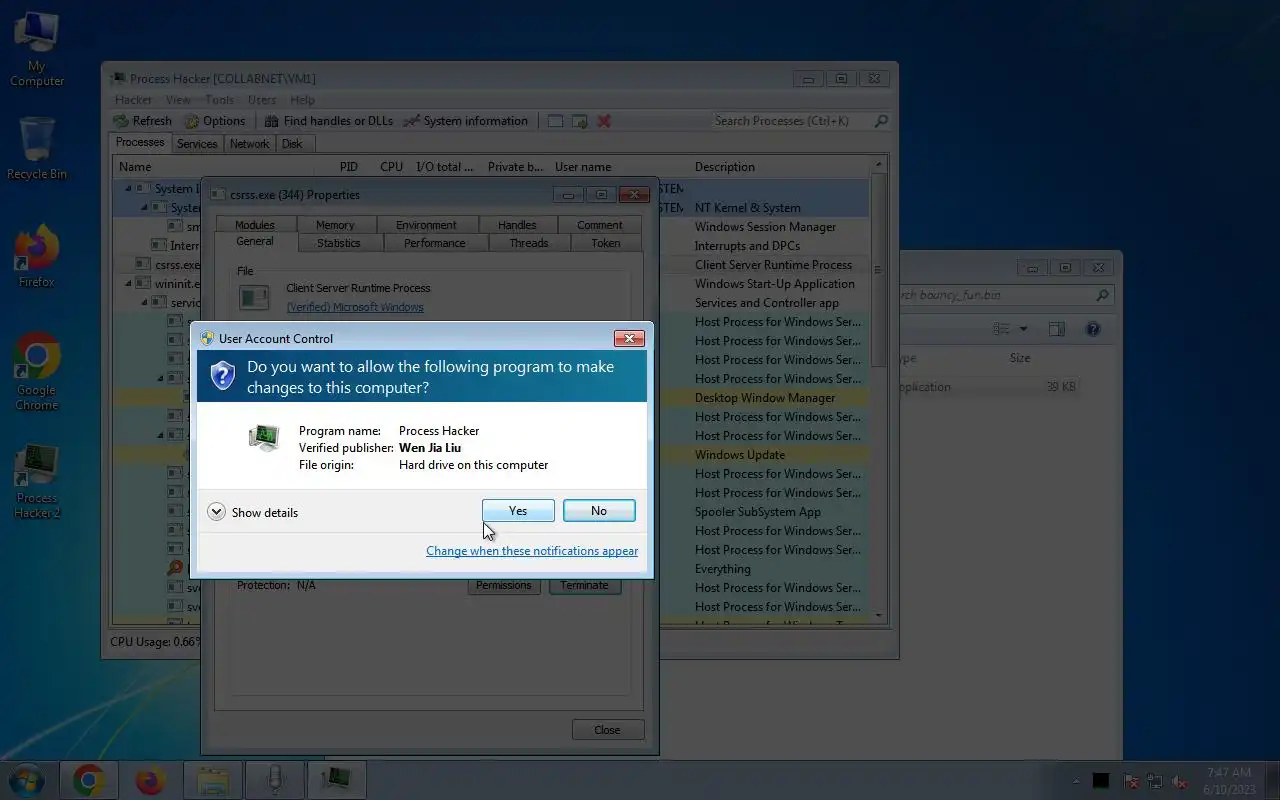Click Process Hacker icon in the taskbar
This screenshot has height=800, width=1280.
pyautogui.click(x=337, y=780)
